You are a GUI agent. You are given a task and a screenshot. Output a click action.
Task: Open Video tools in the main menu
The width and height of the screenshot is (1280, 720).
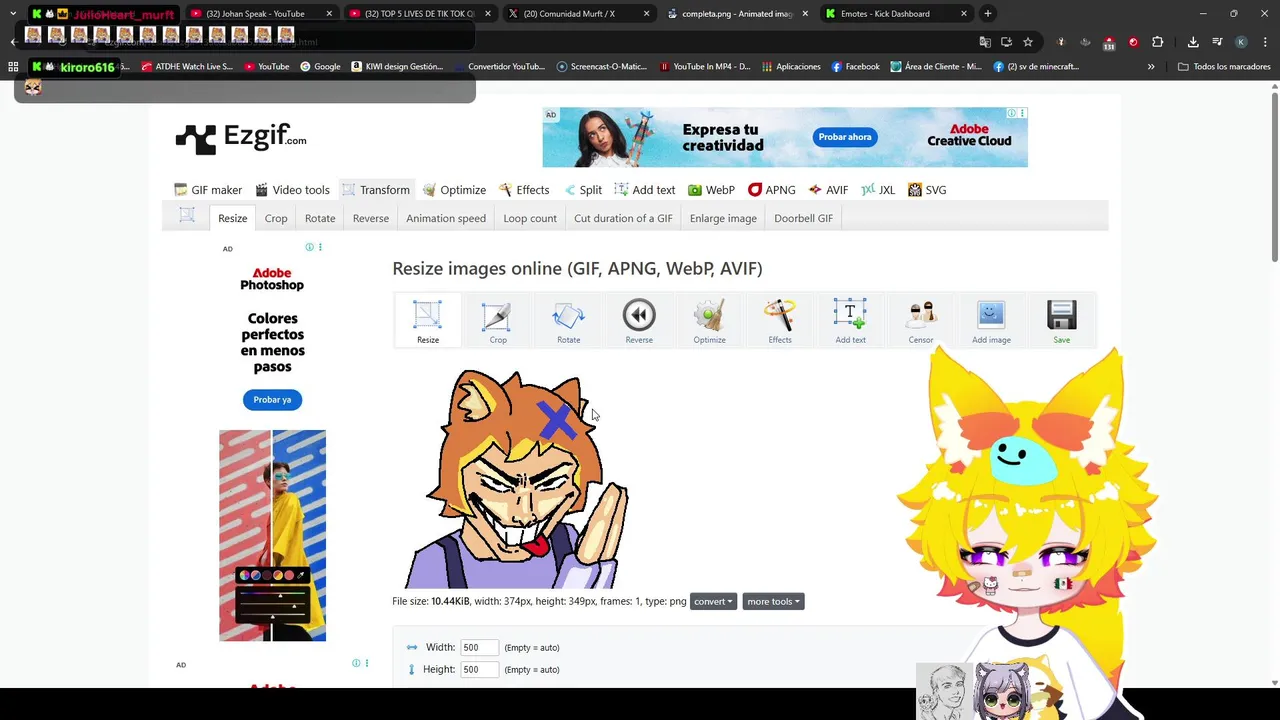click(292, 190)
